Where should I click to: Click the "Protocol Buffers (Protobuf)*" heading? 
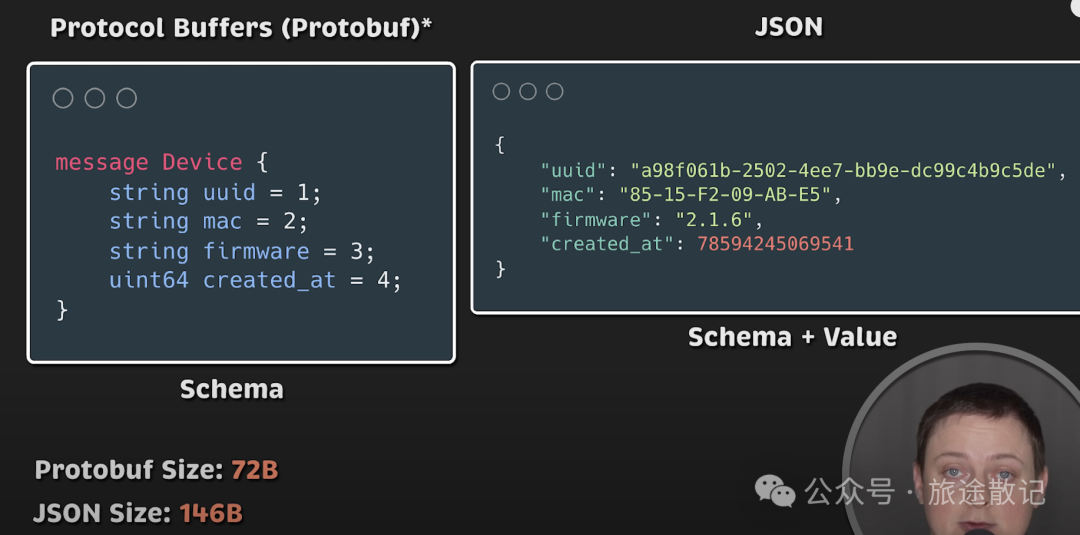point(241,28)
